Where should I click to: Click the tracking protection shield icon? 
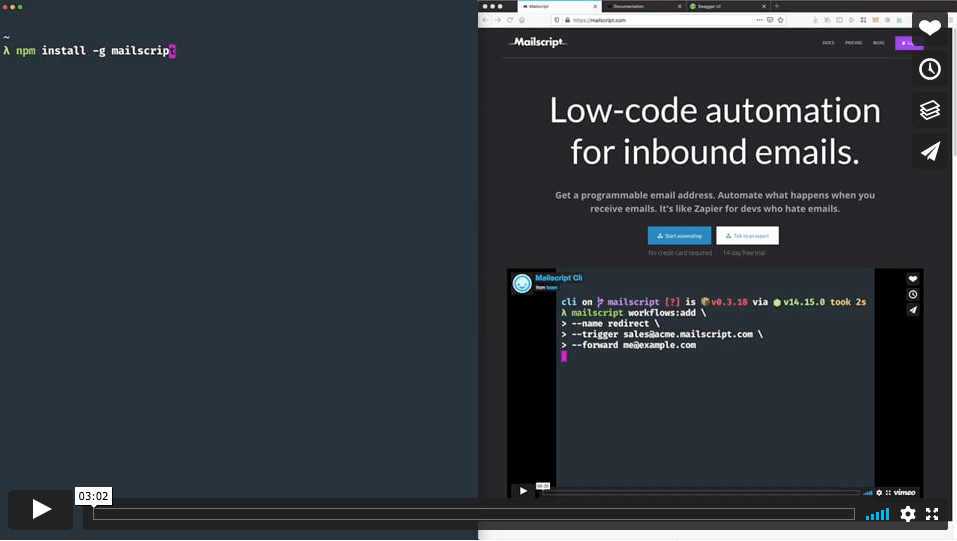pyautogui.click(x=557, y=20)
